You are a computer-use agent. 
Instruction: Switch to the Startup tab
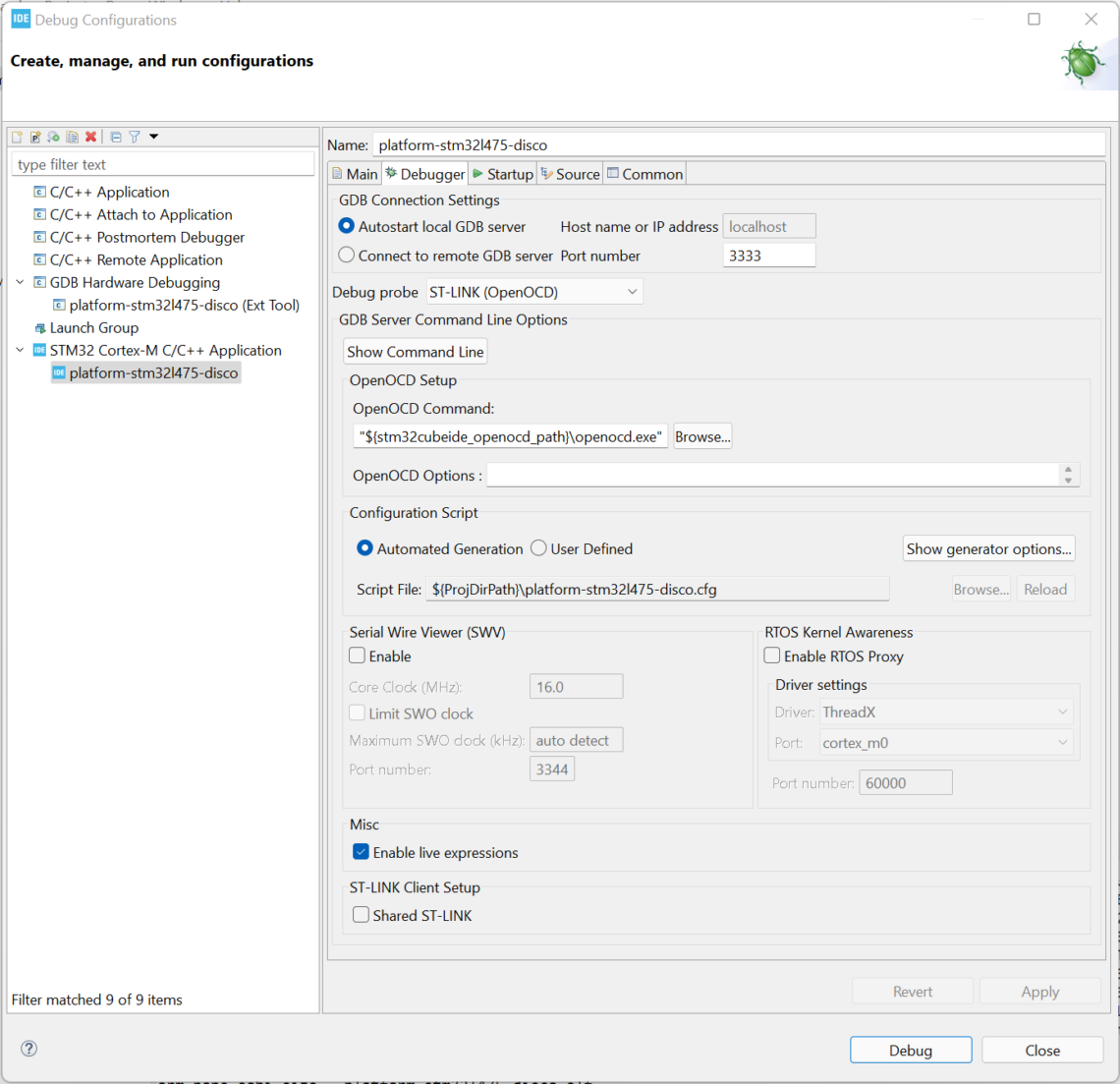[502, 174]
